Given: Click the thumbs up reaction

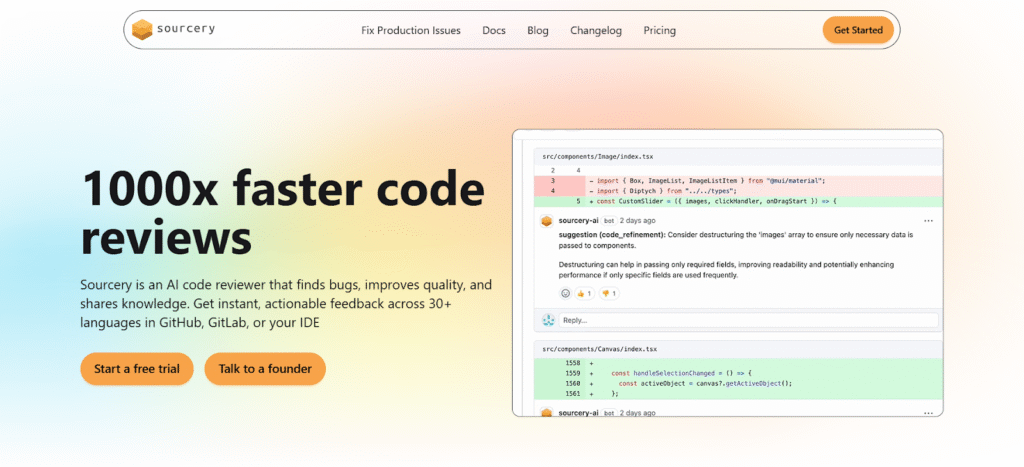Looking at the screenshot, I should click(x=583, y=293).
